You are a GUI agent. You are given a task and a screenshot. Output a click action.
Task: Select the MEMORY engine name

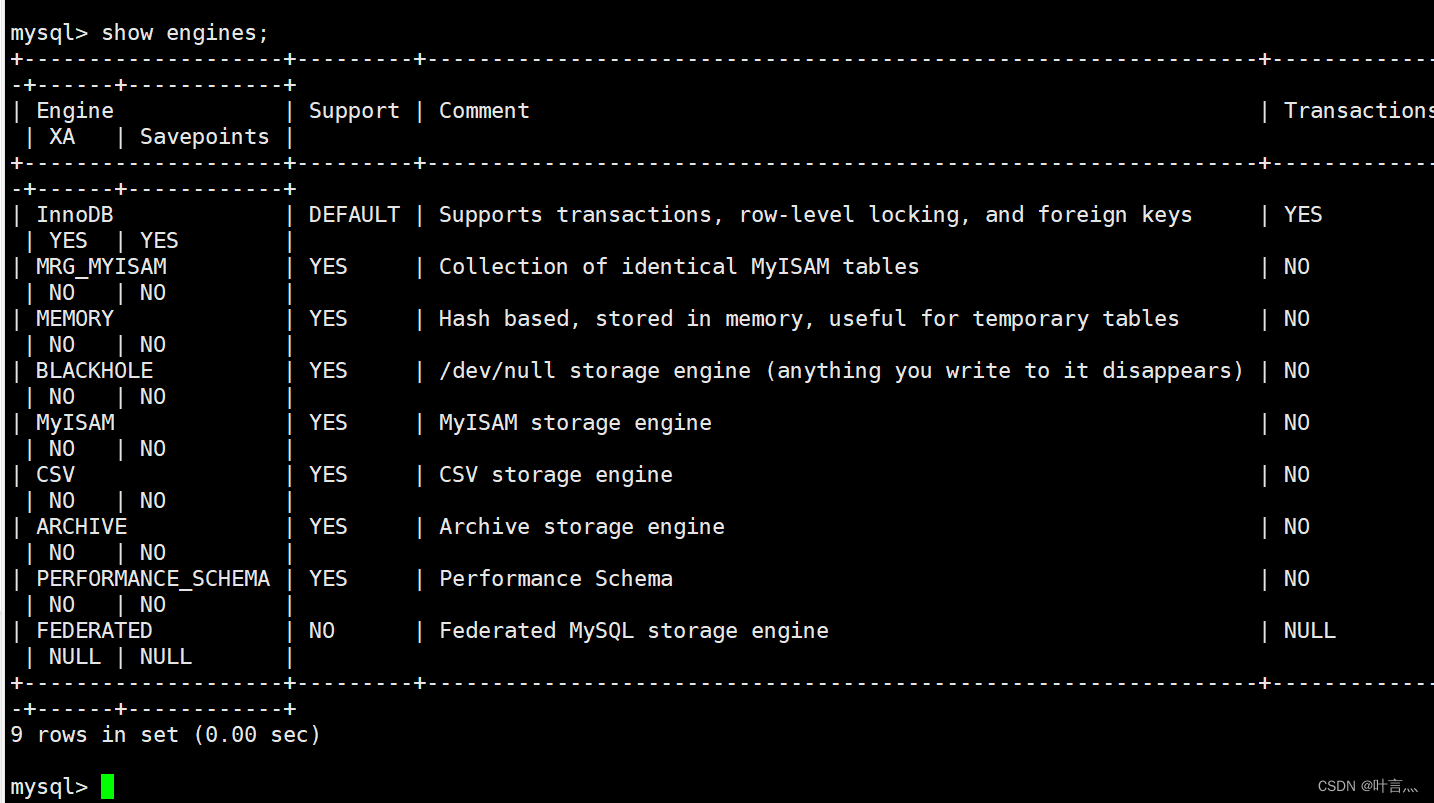click(75, 319)
